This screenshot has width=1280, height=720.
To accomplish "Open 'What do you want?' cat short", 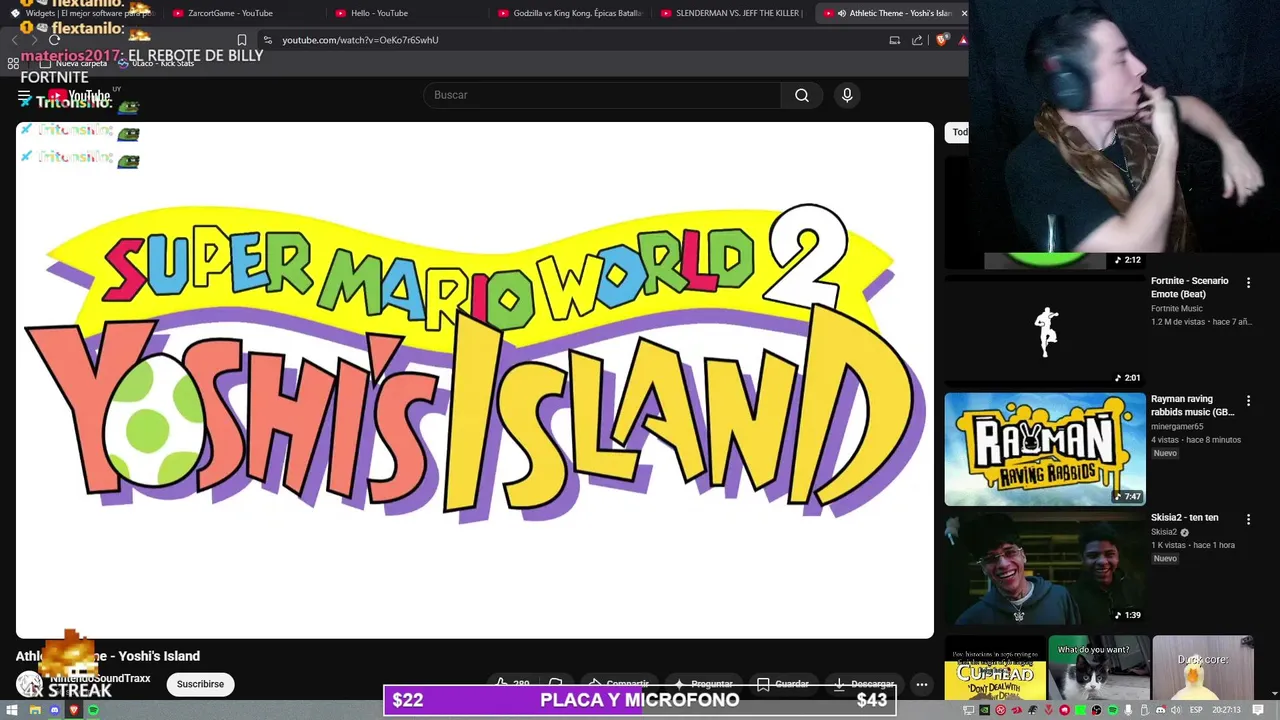I will click(1098, 668).
